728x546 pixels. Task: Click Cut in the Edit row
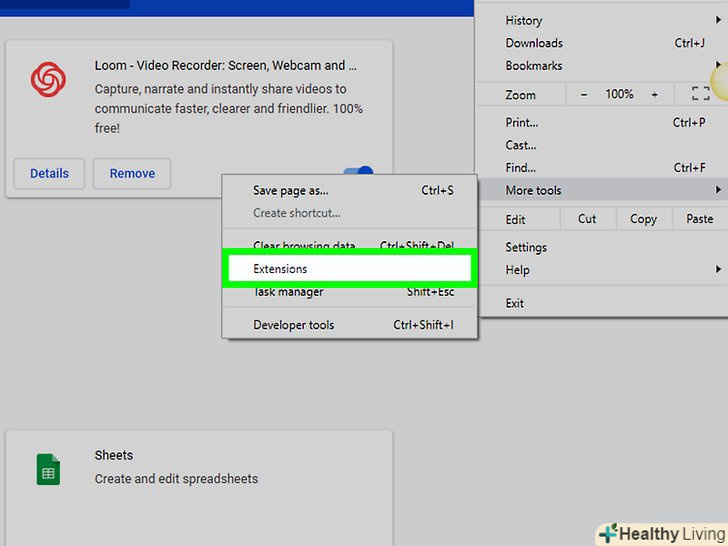tap(587, 219)
